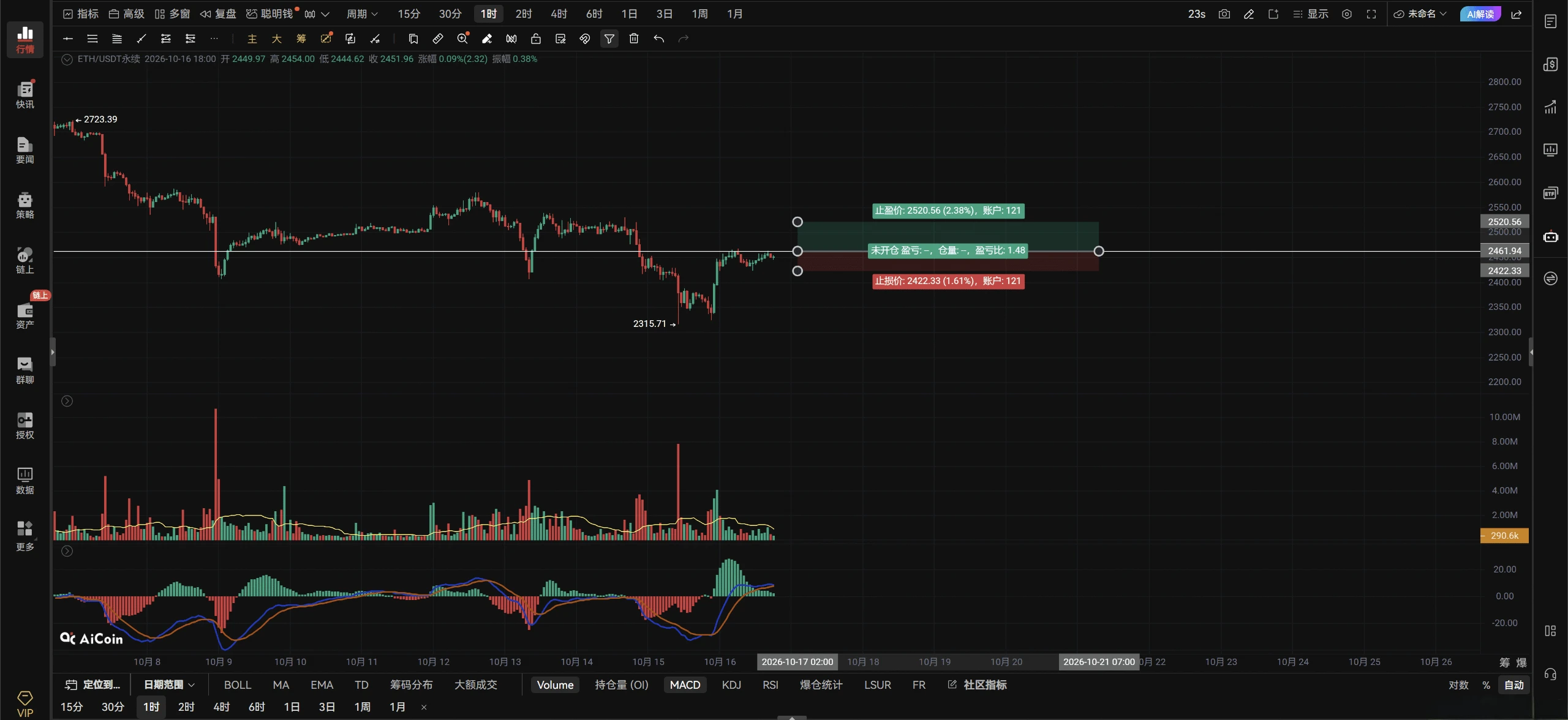Viewport: 1568px width, 720px height.
Task: Collapse the volume panel chevron
Action: pyautogui.click(x=67, y=401)
